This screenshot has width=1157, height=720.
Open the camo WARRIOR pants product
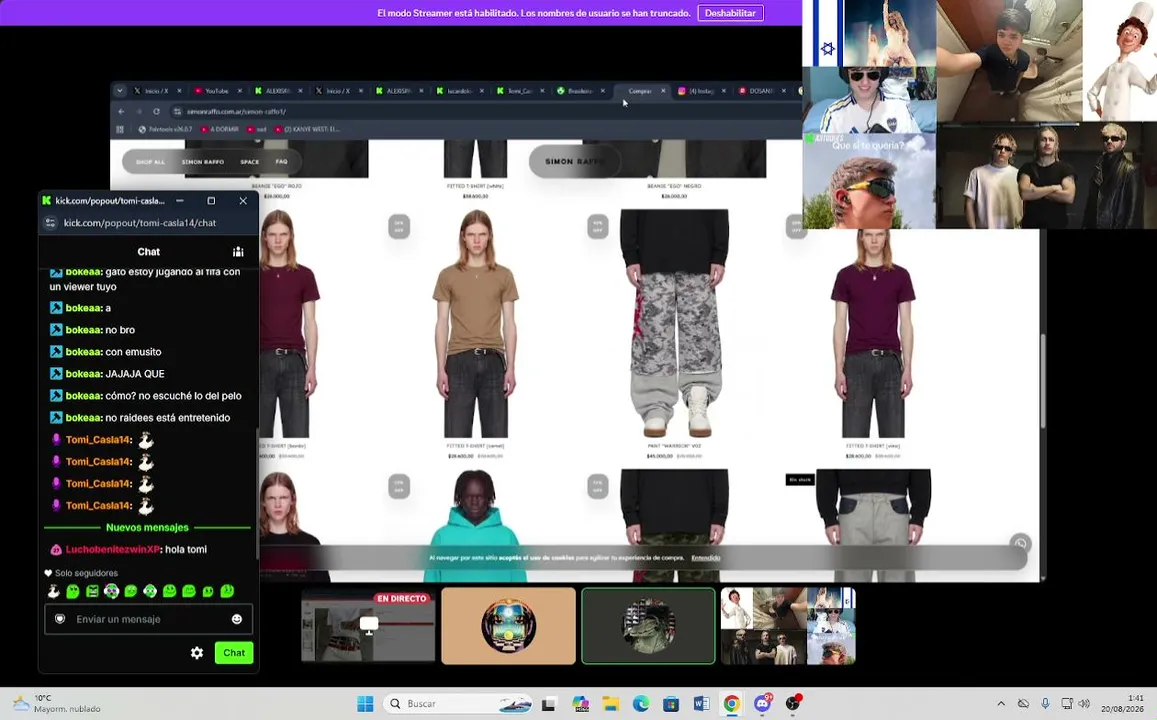pyautogui.click(x=674, y=325)
